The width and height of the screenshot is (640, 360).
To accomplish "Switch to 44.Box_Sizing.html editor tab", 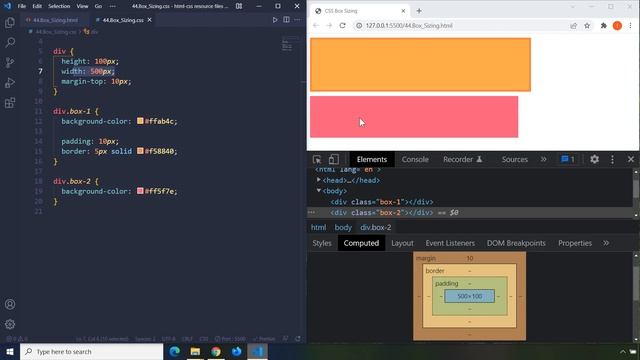I will point(55,20).
